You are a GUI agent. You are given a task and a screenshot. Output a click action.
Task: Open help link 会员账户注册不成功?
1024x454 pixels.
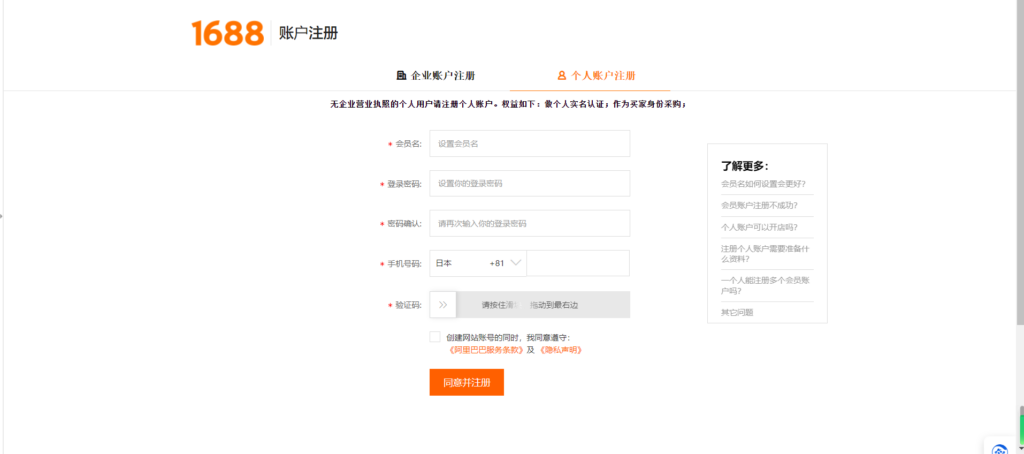(759, 205)
